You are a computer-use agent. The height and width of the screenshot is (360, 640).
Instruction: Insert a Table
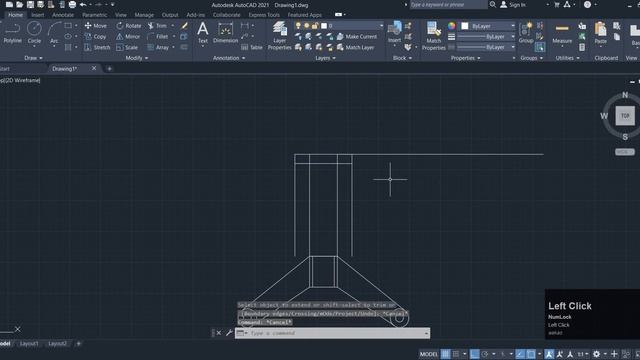coord(252,47)
